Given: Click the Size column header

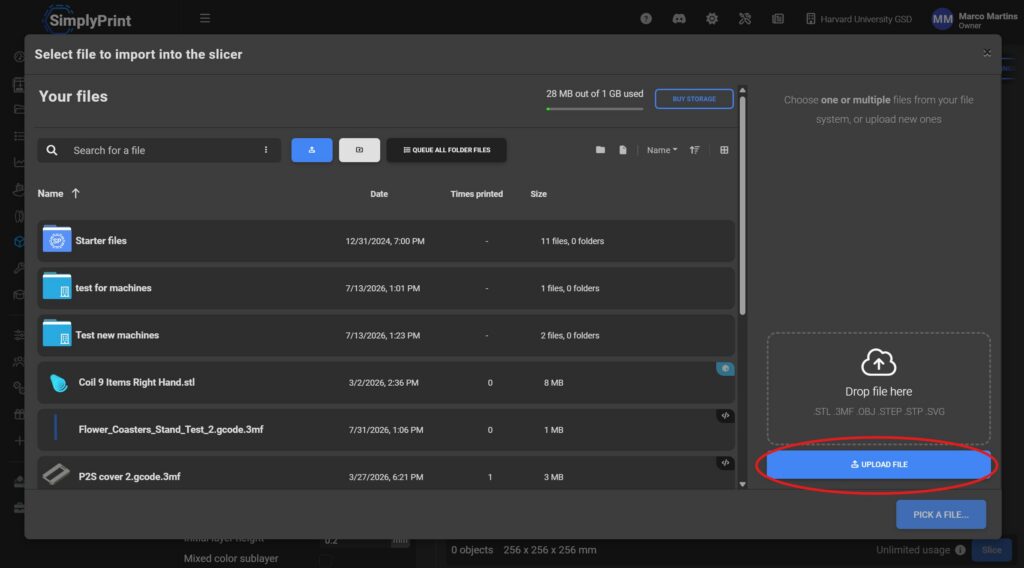Looking at the screenshot, I should tap(539, 194).
